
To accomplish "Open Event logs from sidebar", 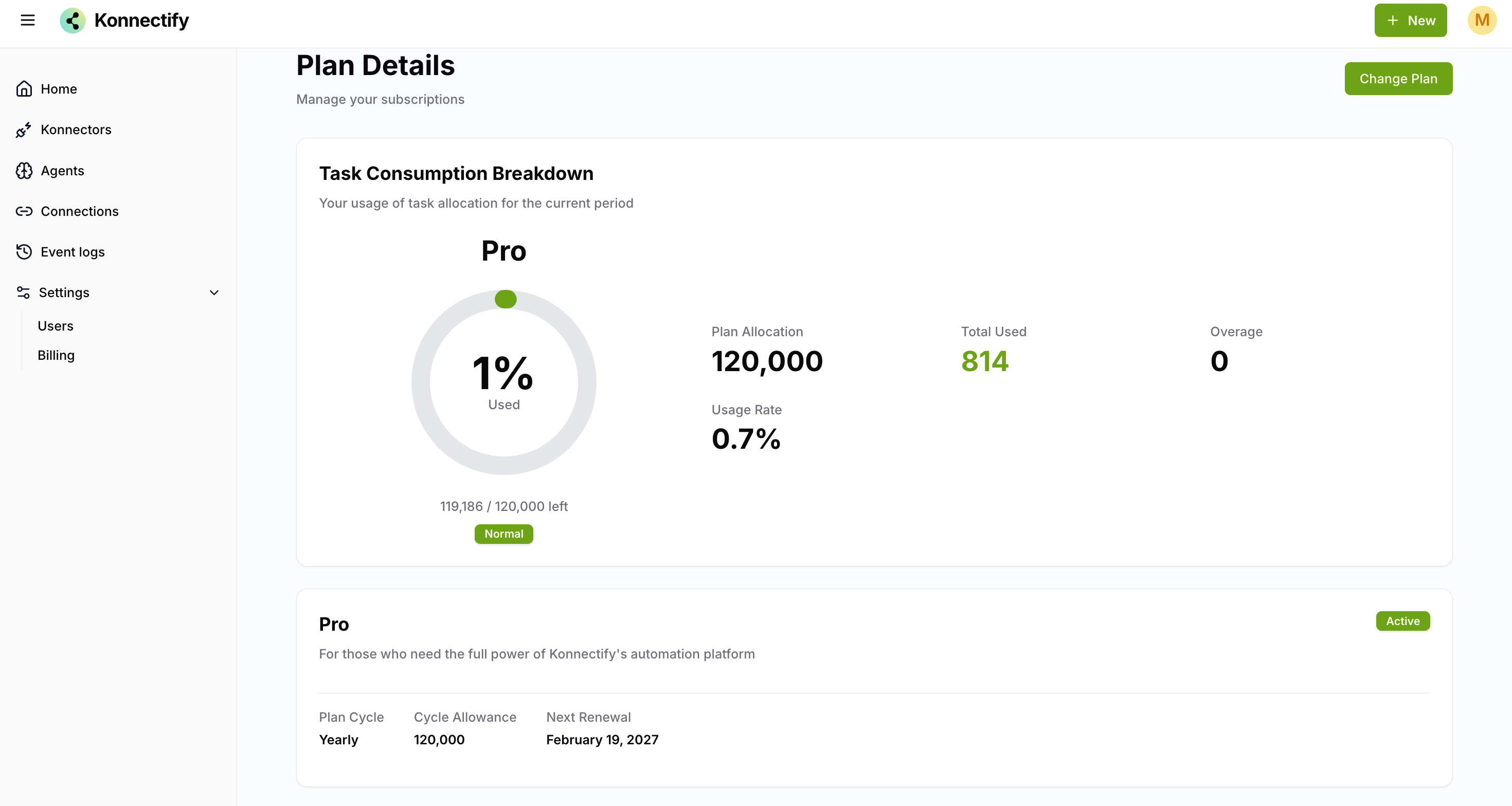I will (72, 252).
